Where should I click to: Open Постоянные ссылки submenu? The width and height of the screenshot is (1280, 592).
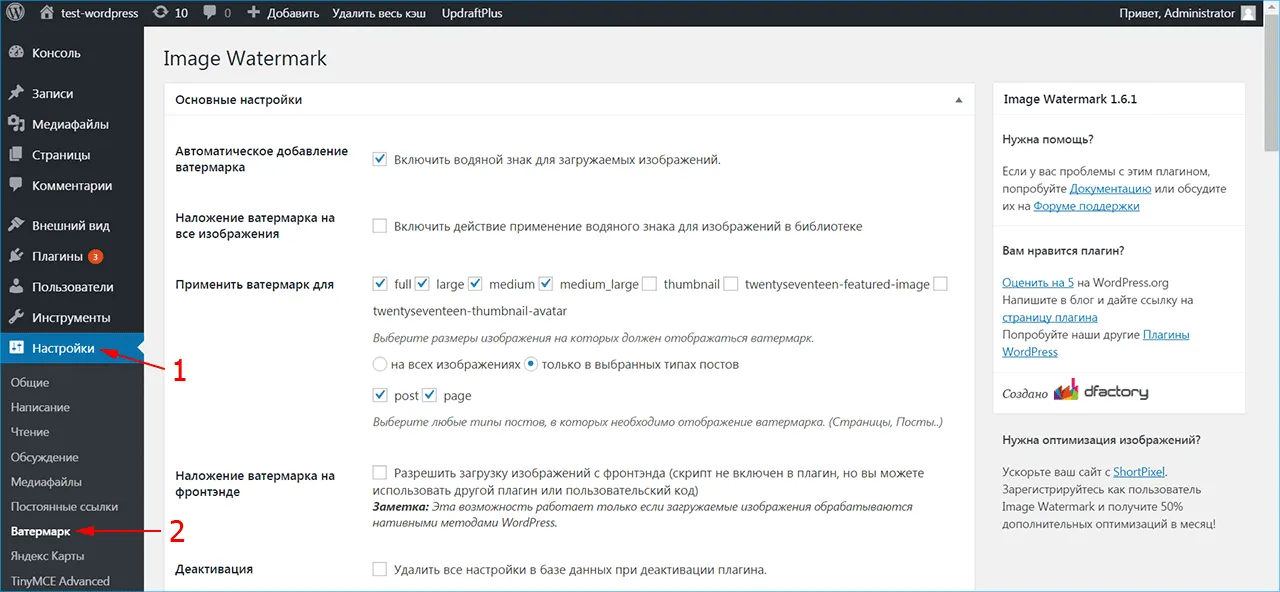pos(64,507)
